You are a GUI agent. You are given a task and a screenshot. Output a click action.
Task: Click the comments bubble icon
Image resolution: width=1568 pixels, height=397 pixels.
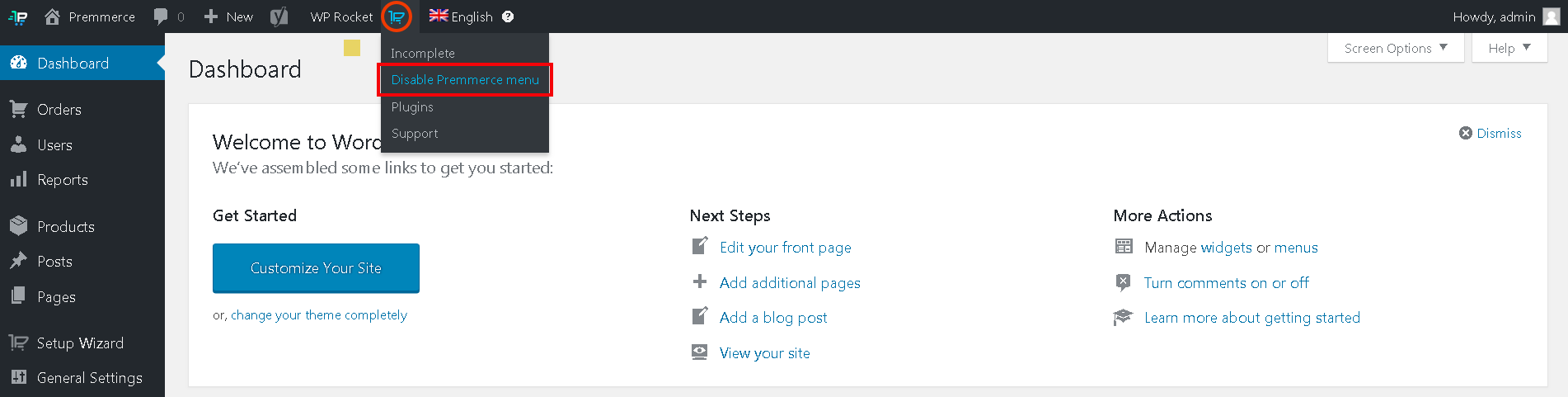(161, 17)
